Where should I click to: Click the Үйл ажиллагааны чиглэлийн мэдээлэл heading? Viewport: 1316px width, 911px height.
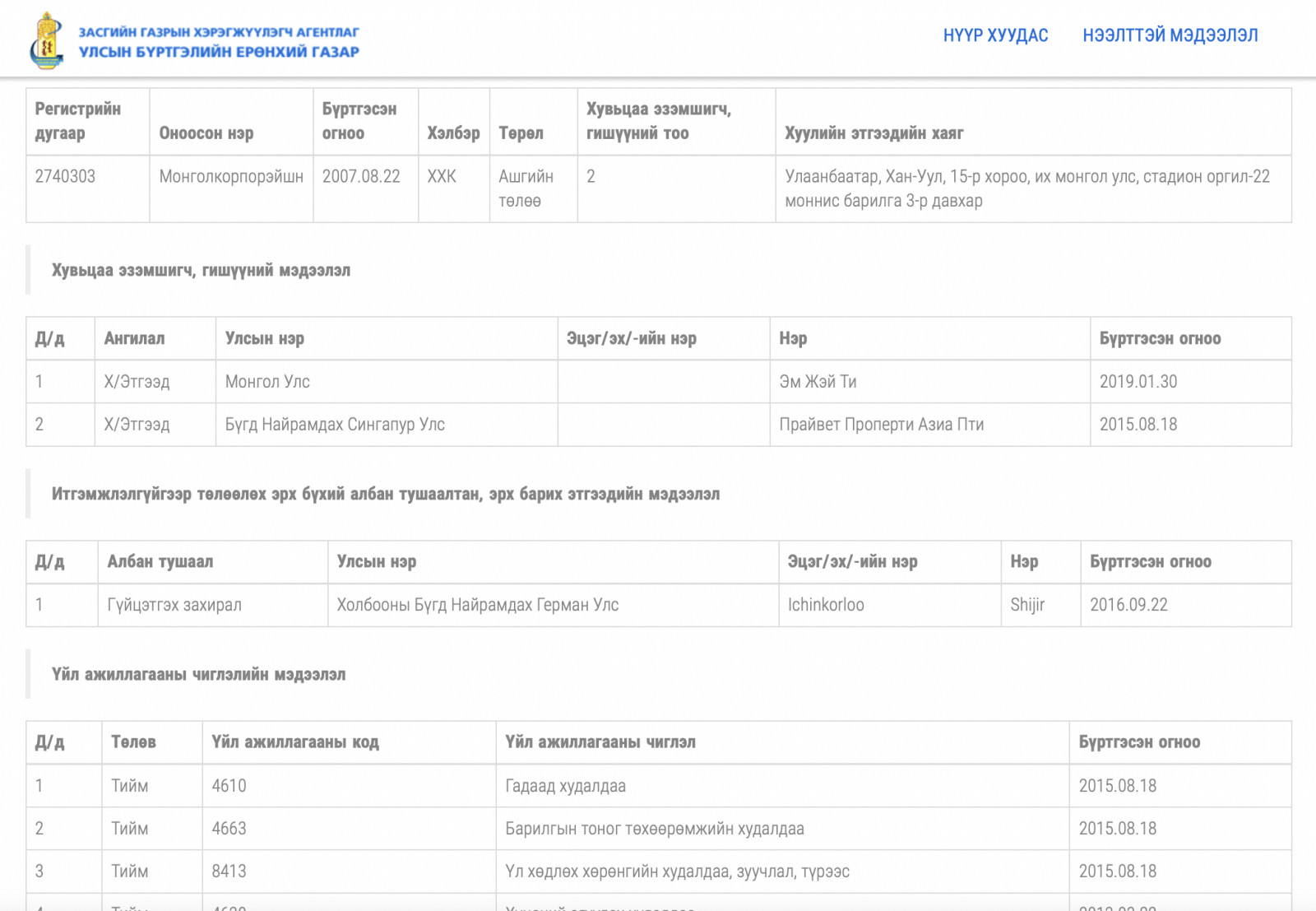(198, 674)
